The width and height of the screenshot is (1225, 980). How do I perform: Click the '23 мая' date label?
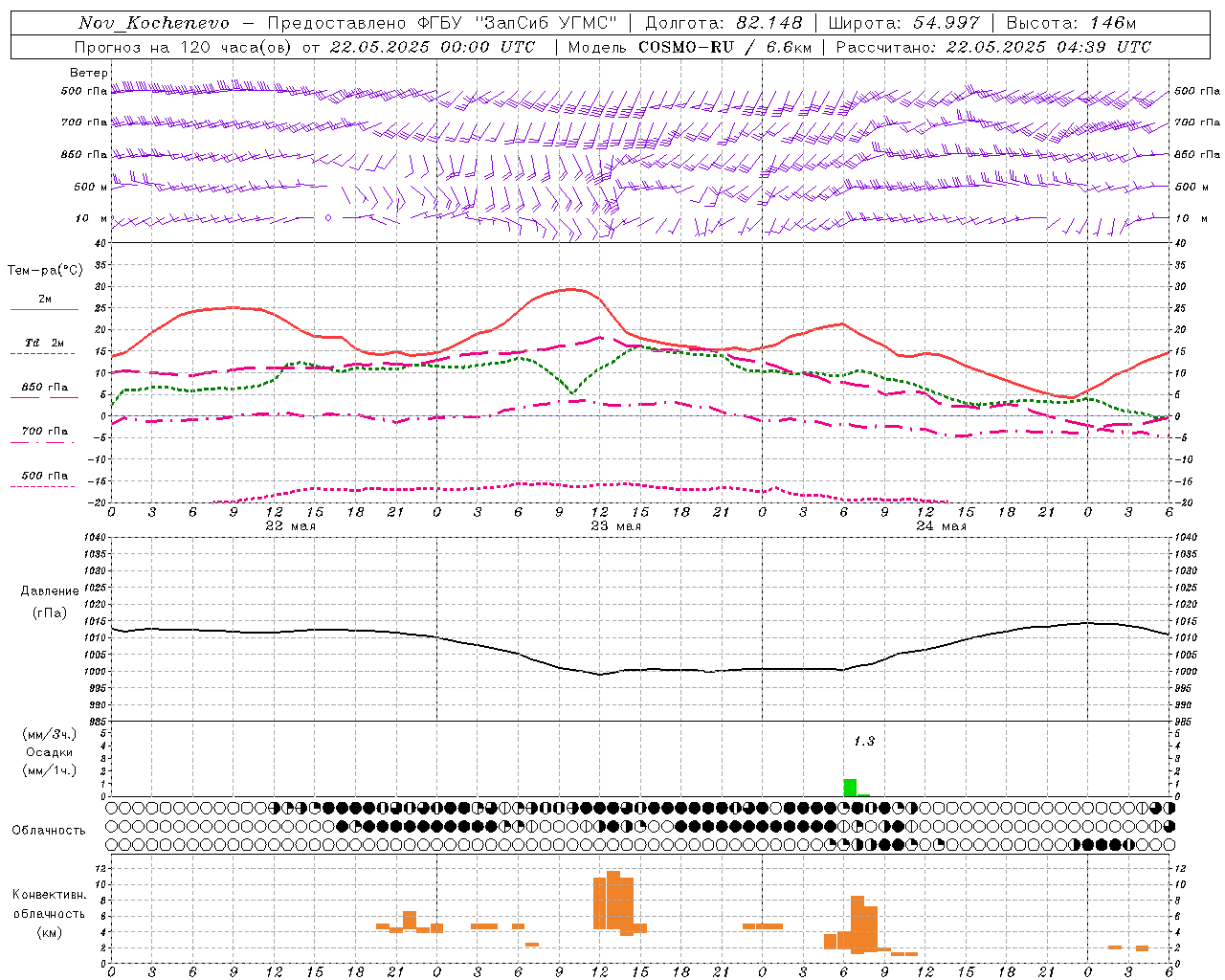pos(616,526)
